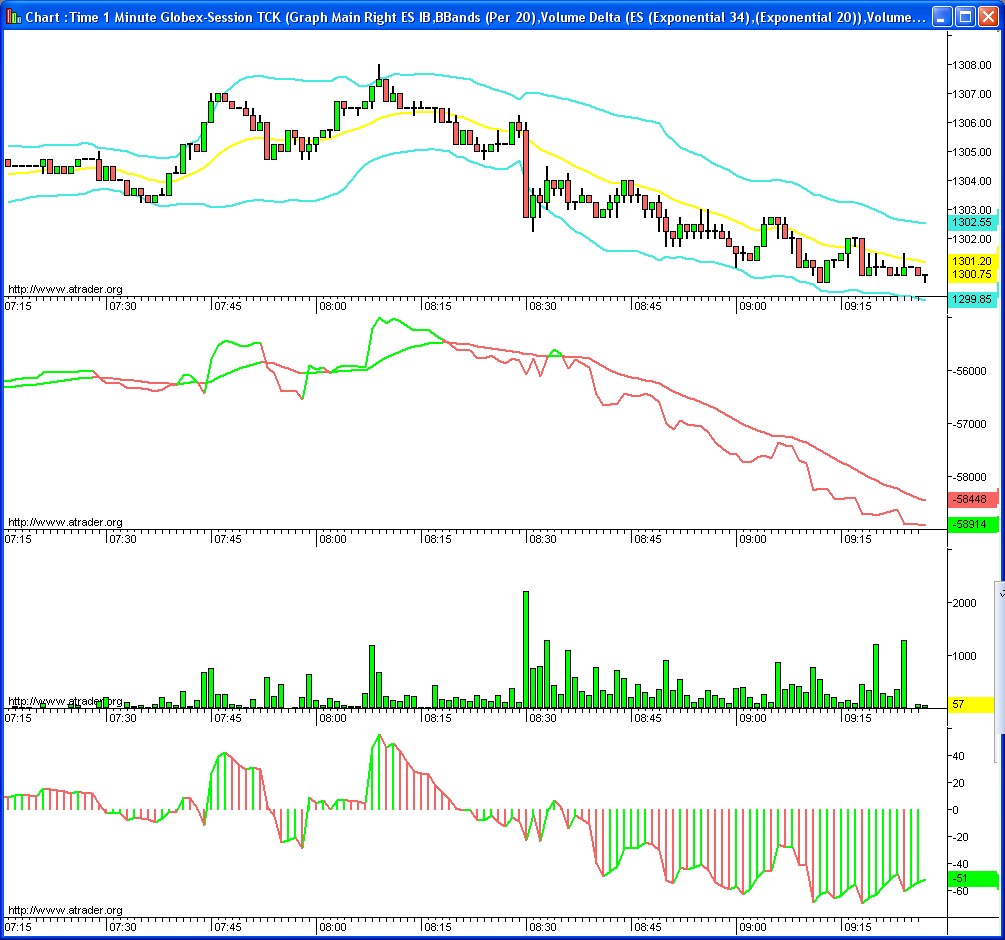Click the chart application icon in title bar
The image size is (1005, 940).
tap(12, 17)
